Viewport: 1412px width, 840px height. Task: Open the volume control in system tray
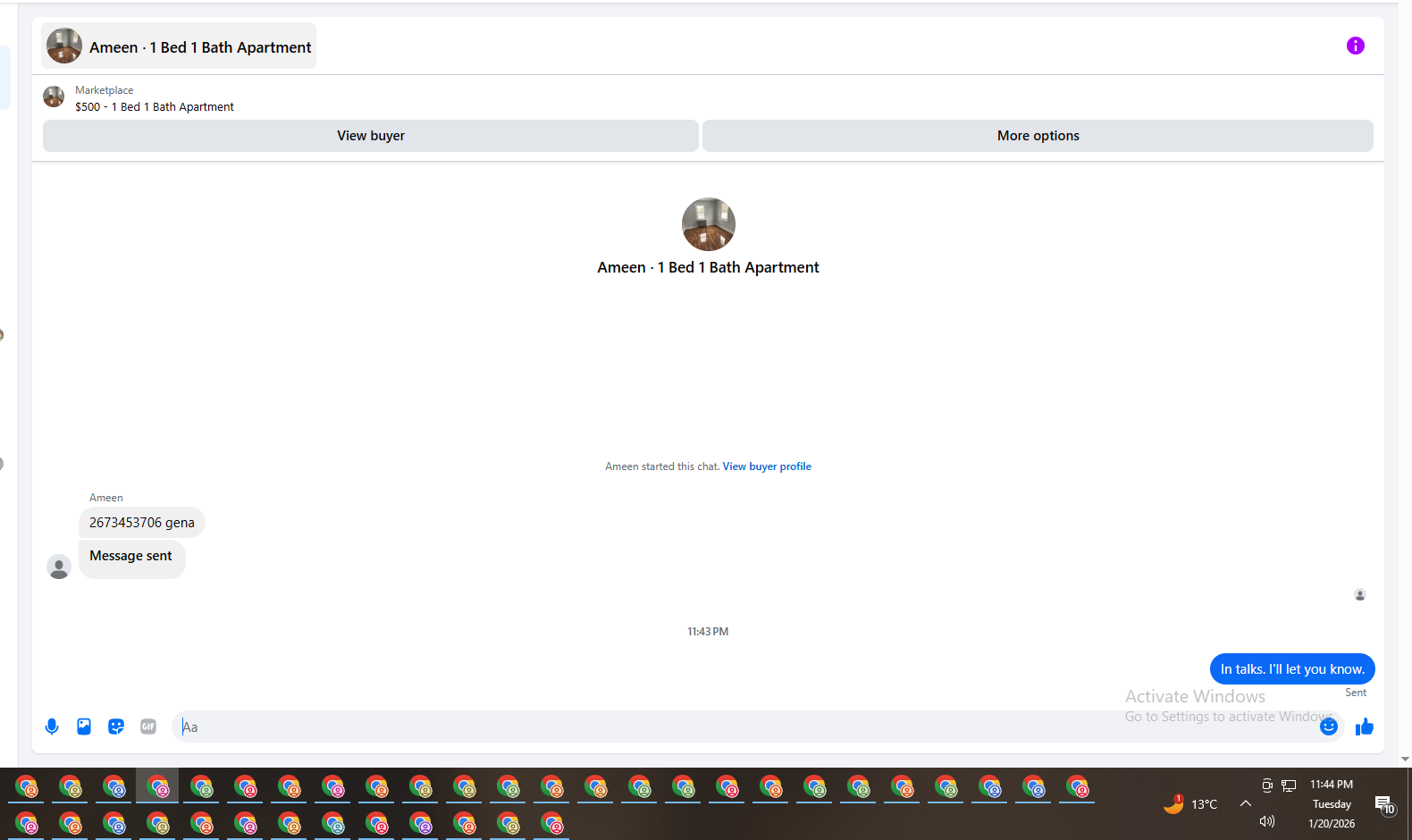[1266, 821]
